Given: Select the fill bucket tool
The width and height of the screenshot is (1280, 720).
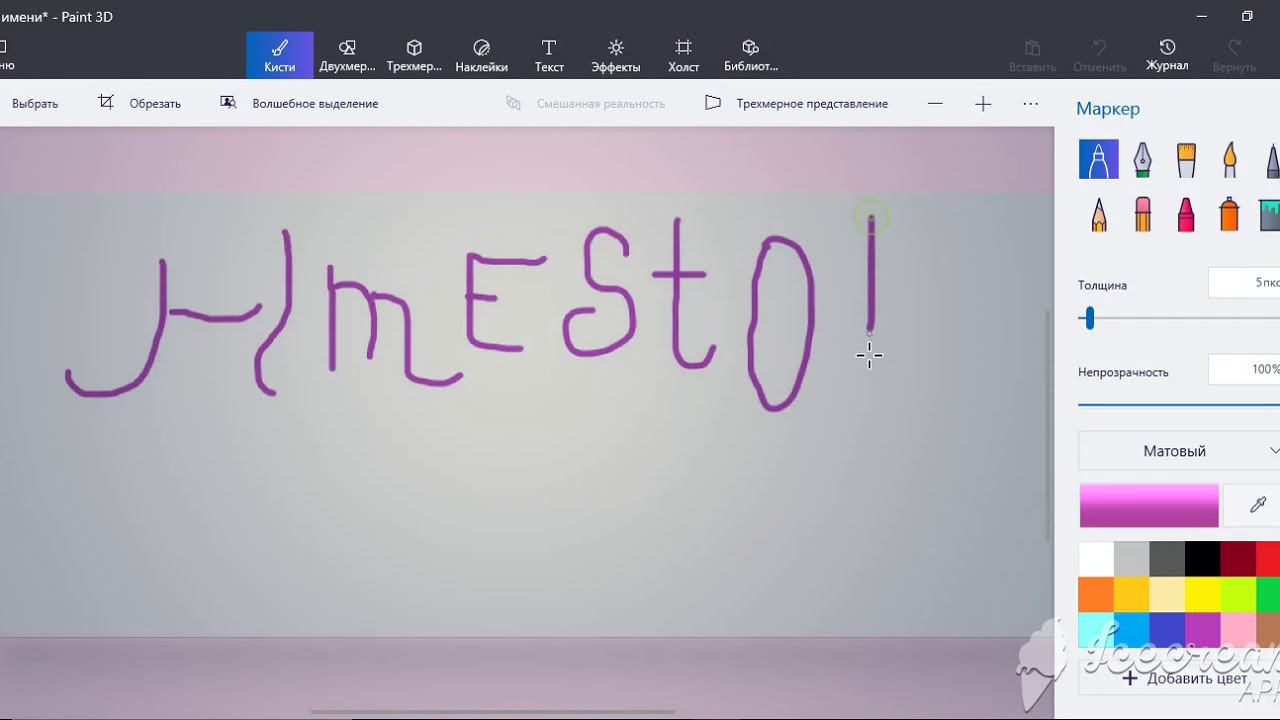Looking at the screenshot, I should [1268, 214].
